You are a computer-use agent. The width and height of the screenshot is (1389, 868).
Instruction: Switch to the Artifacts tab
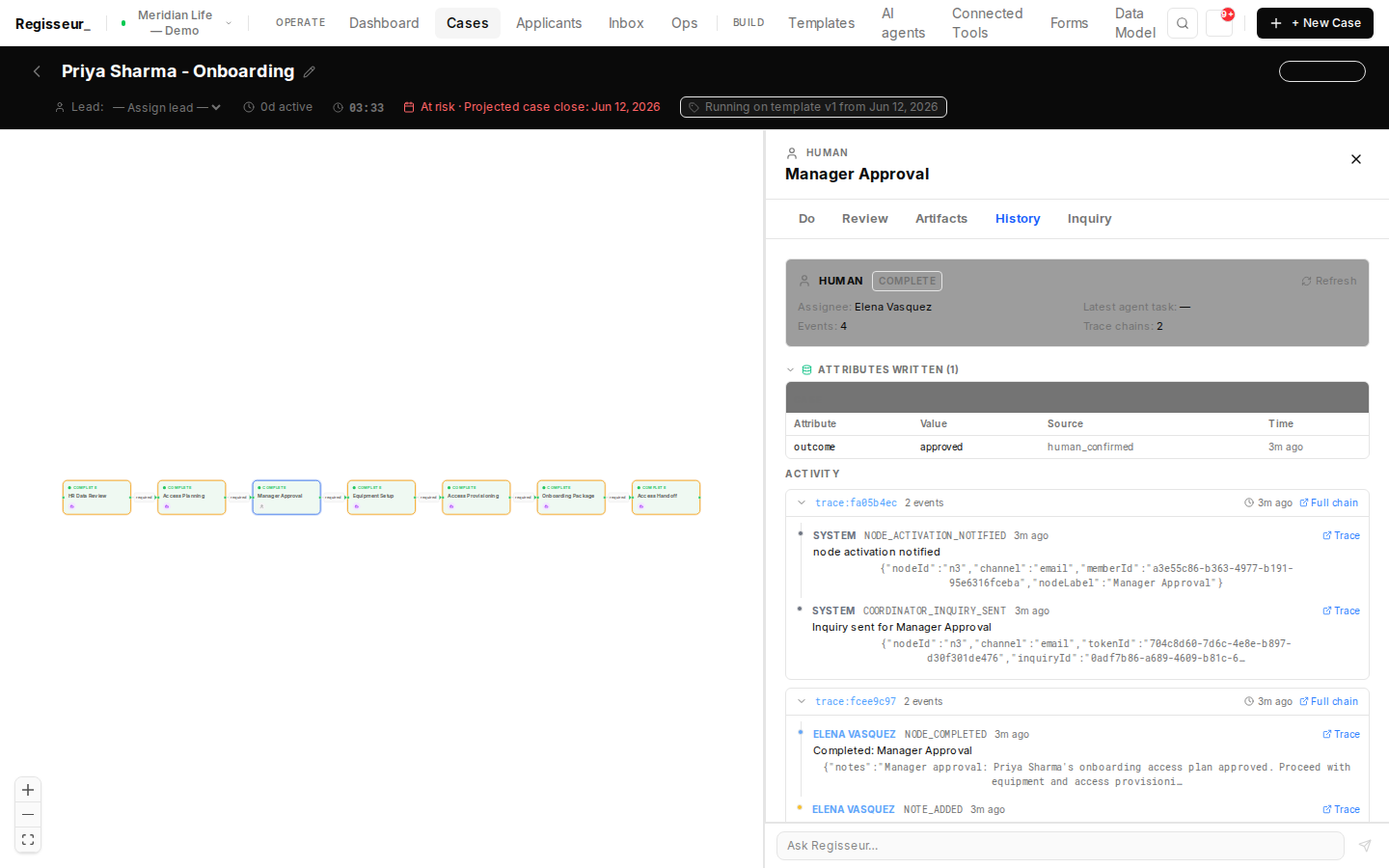click(941, 219)
